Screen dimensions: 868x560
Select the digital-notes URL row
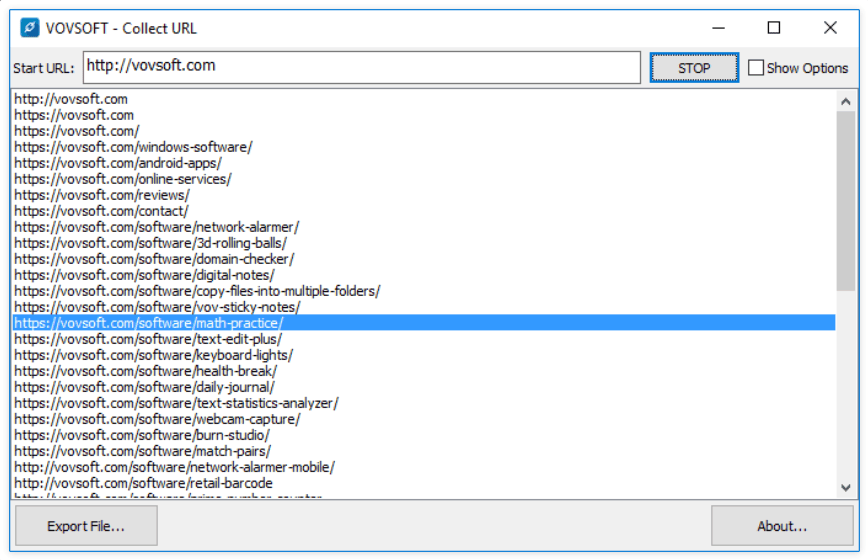[424, 275]
